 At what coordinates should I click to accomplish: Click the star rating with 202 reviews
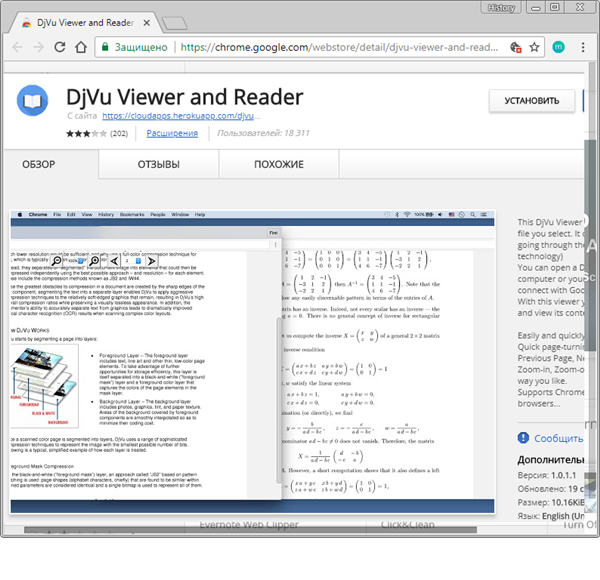point(97,134)
